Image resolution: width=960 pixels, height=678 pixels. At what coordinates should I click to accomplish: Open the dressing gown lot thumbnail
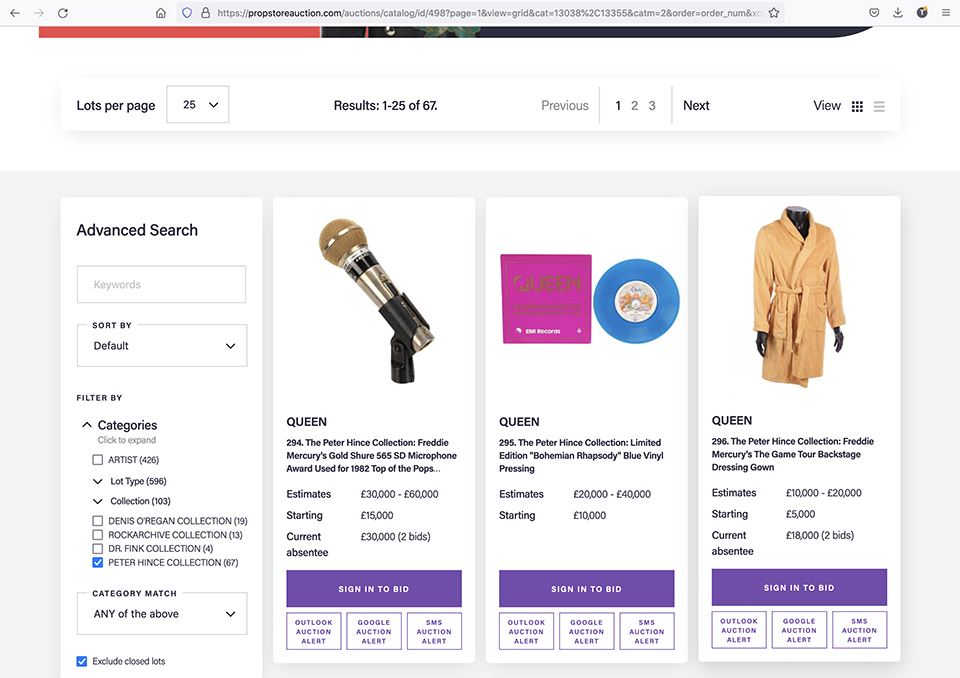(798, 298)
